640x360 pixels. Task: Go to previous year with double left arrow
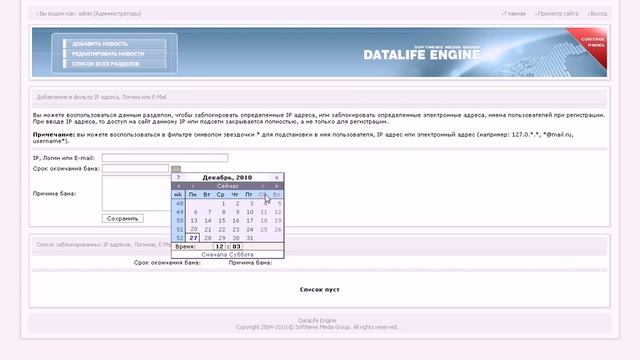pyautogui.click(x=178, y=186)
